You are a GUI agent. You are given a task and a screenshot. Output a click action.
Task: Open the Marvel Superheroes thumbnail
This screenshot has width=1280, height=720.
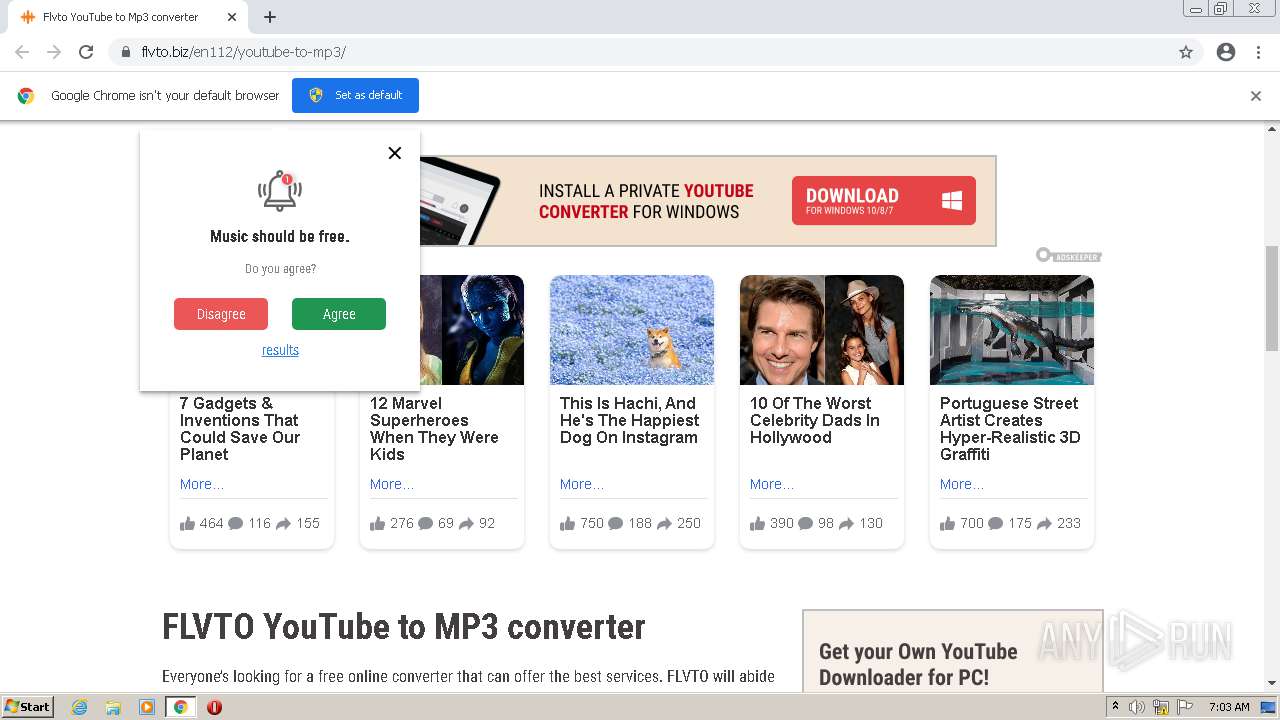(x=472, y=330)
